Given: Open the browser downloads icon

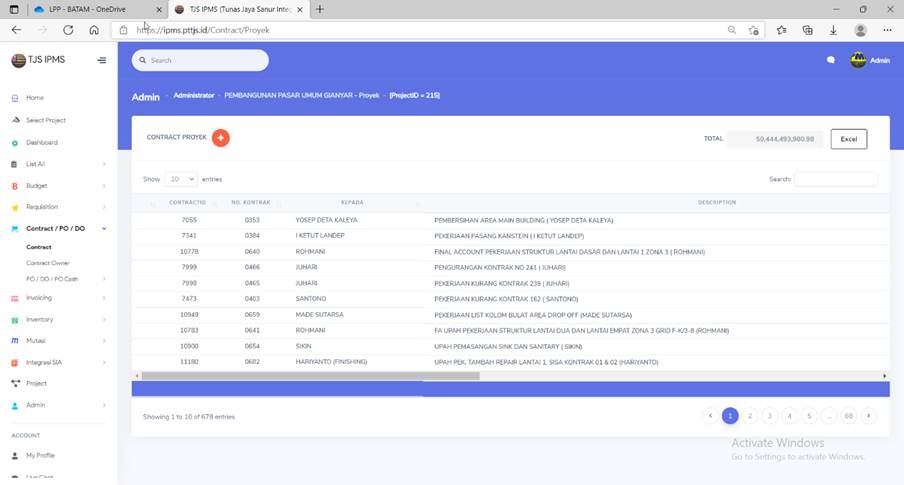Looking at the screenshot, I should pyautogui.click(x=833, y=30).
